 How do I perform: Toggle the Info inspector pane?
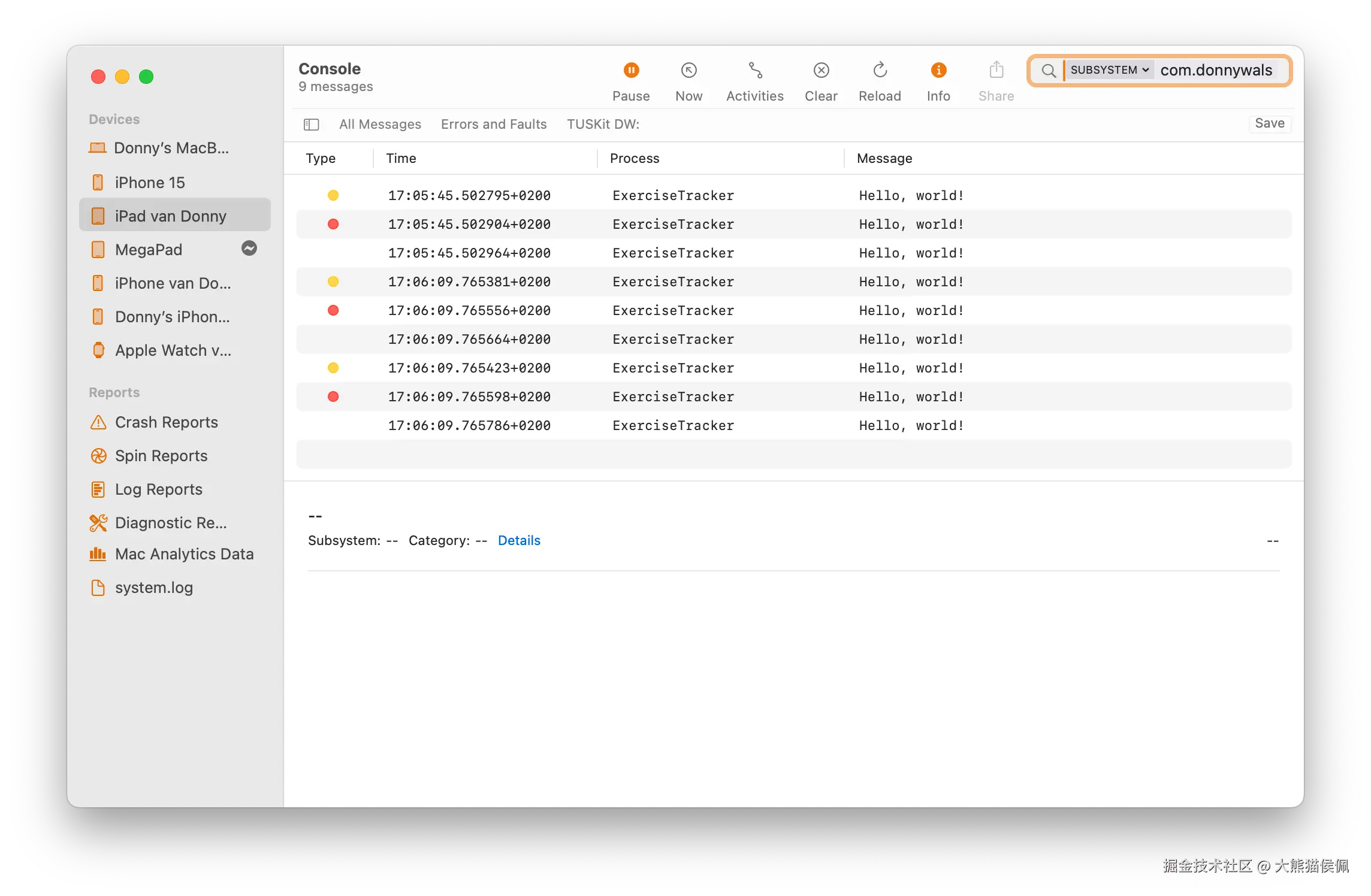point(938,71)
